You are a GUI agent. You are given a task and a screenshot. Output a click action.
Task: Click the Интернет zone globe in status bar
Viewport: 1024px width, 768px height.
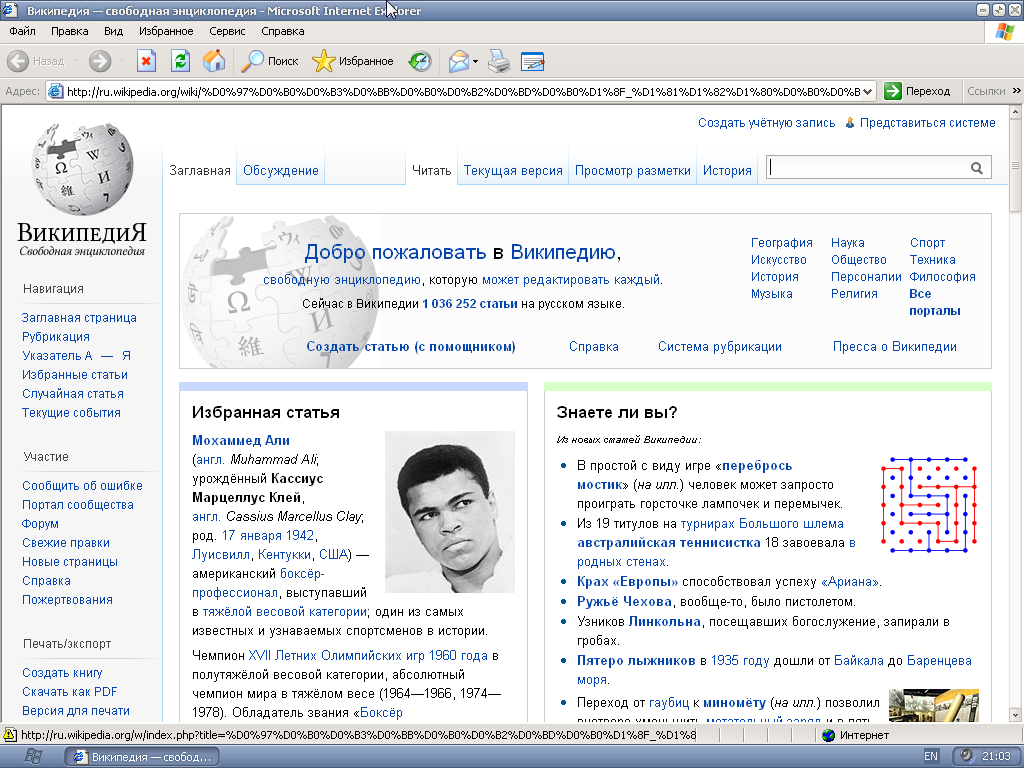(828, 735)
